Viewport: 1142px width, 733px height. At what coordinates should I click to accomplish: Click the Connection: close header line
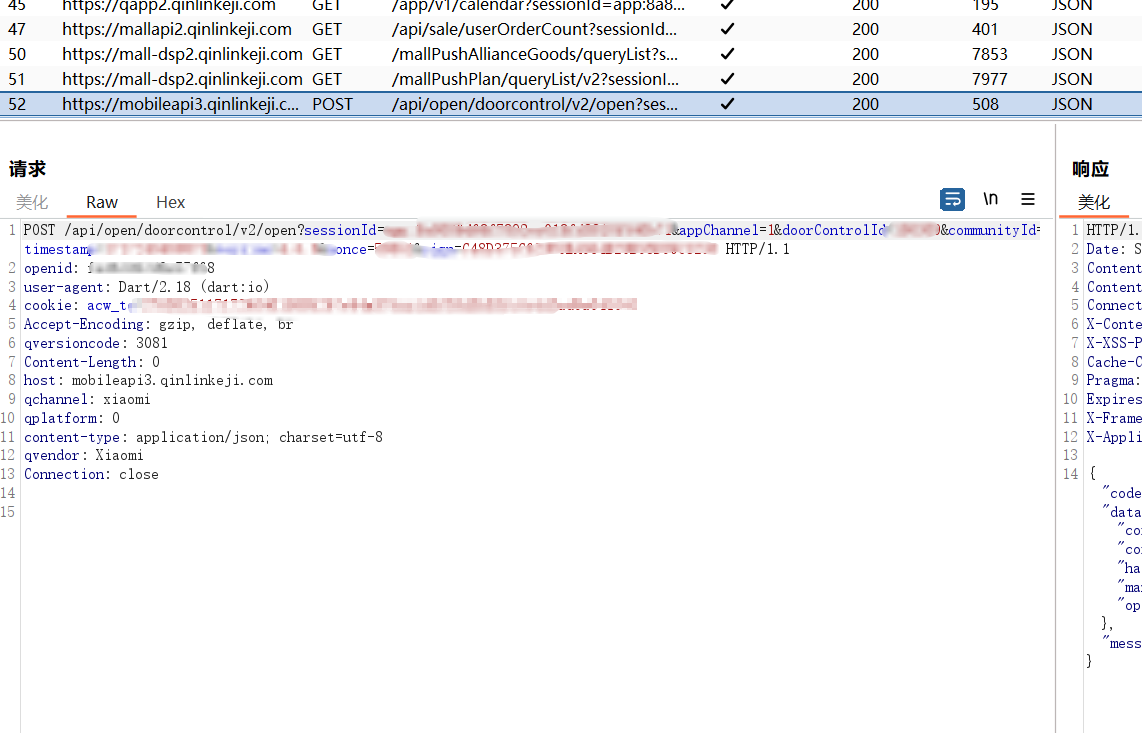click(91, 475)
